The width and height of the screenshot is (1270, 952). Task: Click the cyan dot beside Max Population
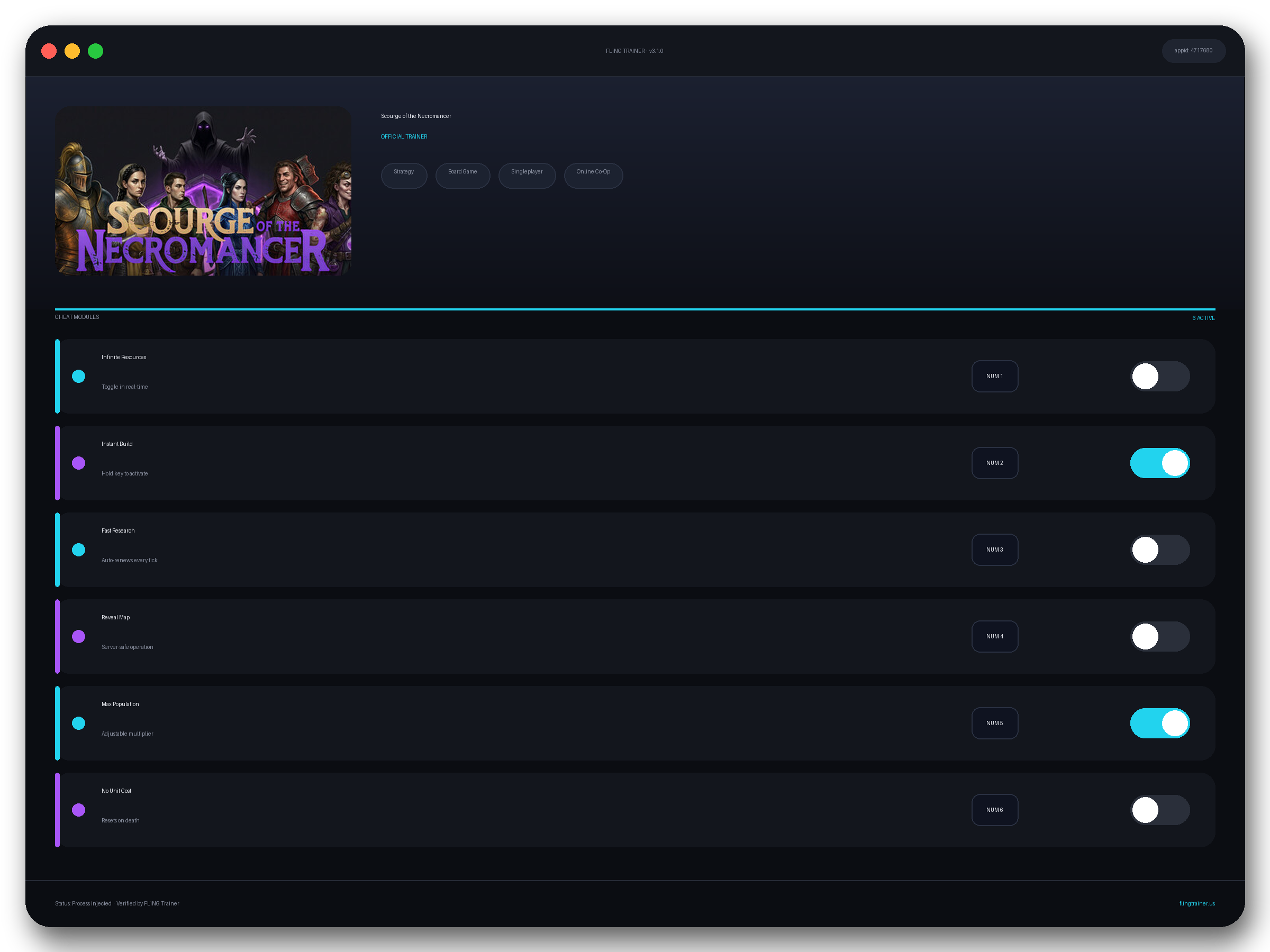click(79, 723)
